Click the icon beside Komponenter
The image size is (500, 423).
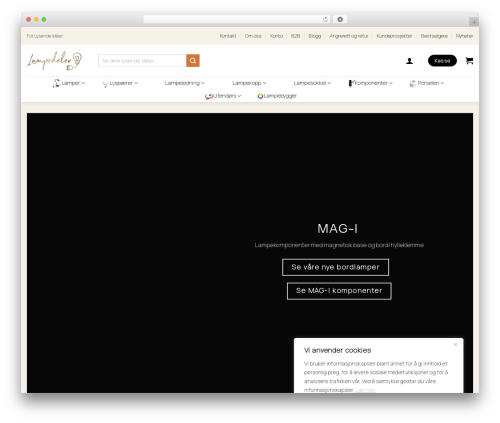pos(351,83)
